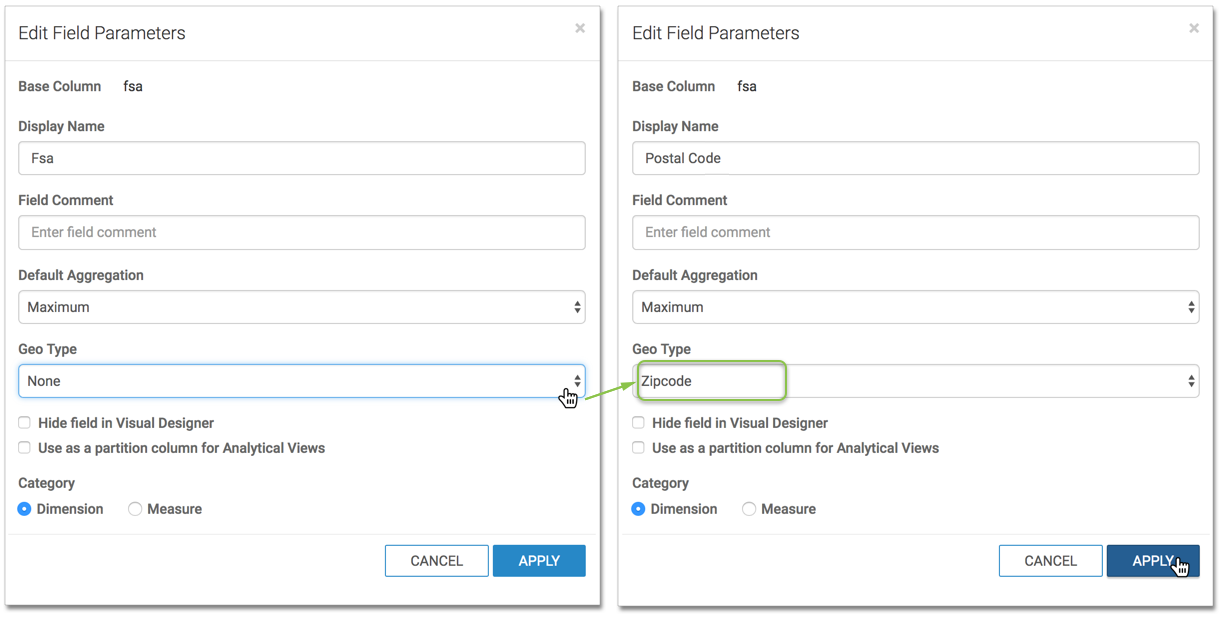
Task: Close the dialog with Postal Code display name
Action: [1193, 29]
